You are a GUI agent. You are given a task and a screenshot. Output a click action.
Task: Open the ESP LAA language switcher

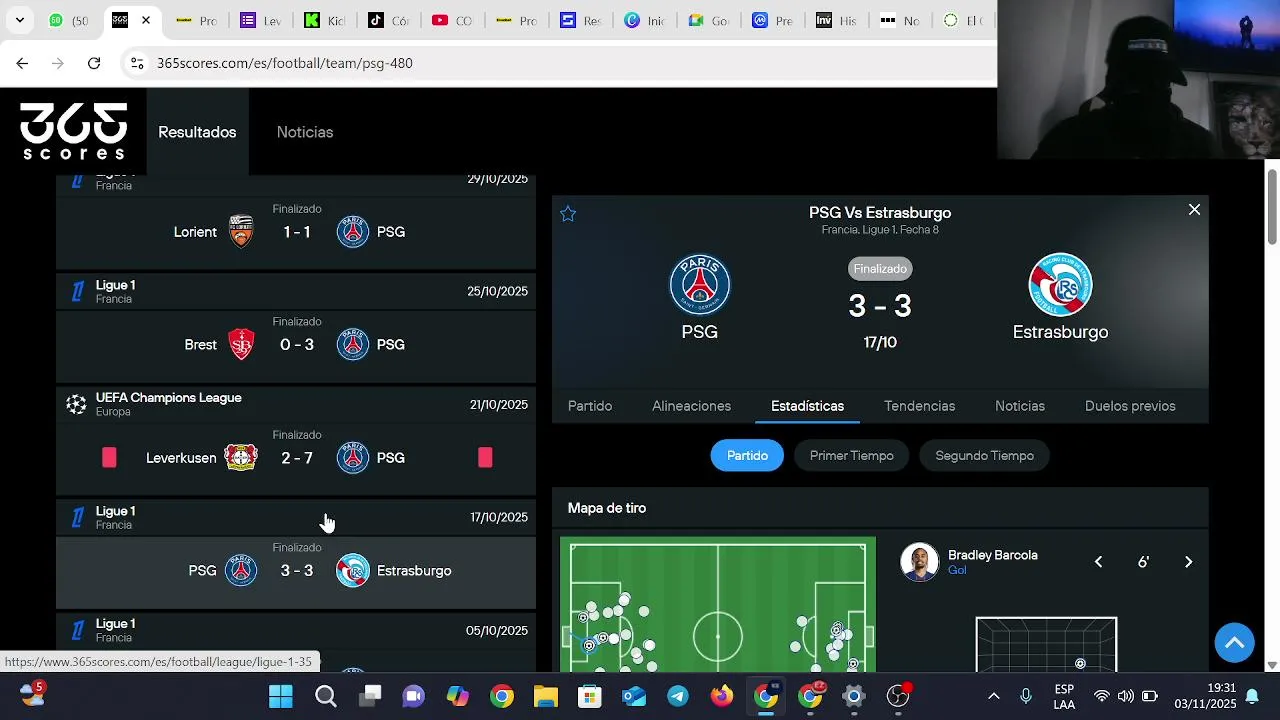click(x=1064, y=697)
